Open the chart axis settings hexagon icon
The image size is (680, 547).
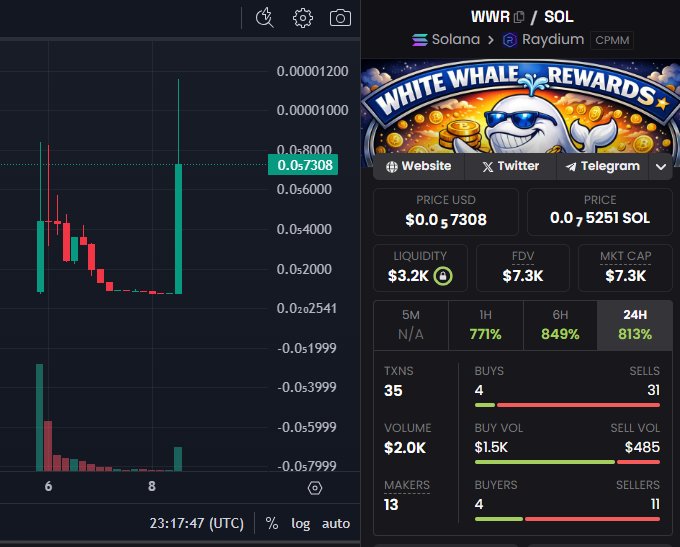click(315, 488)
